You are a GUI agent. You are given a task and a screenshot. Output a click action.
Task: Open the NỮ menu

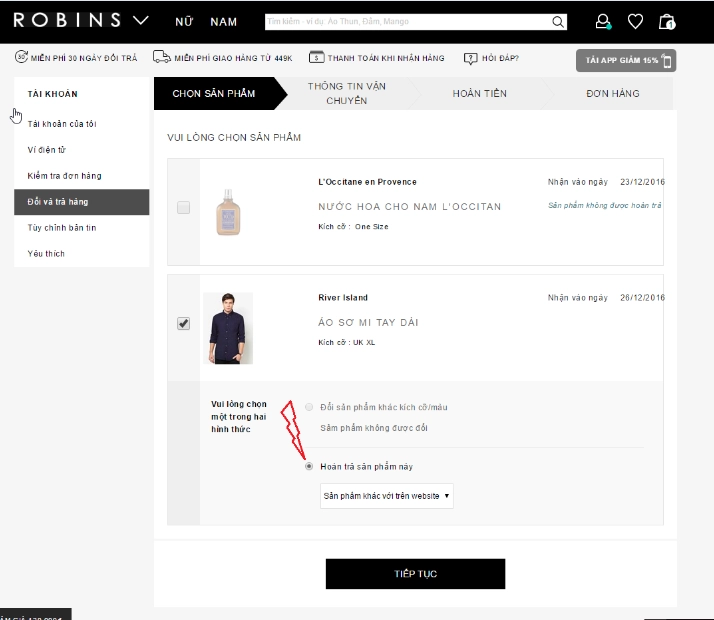click(x=184, y=21)
